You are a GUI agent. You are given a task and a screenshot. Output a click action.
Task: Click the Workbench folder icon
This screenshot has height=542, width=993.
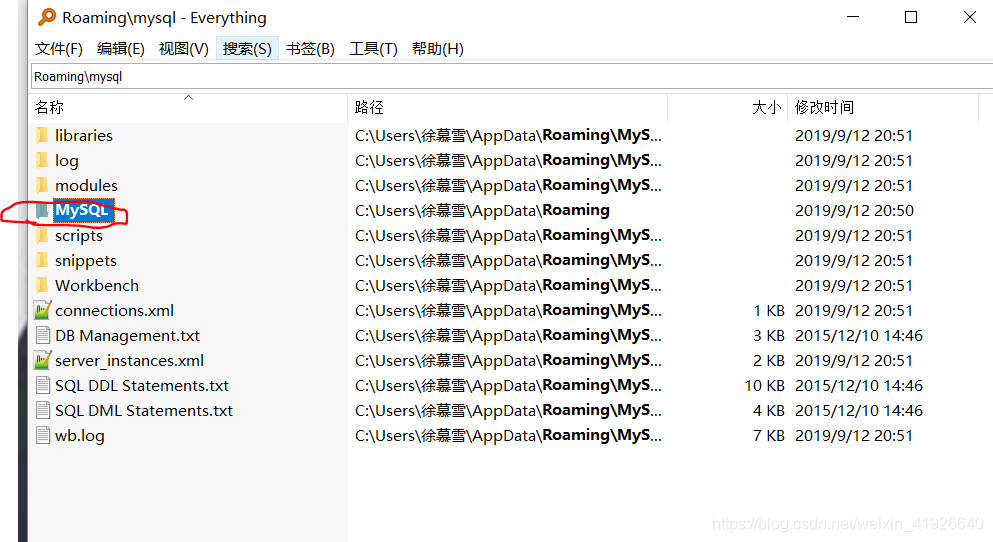42,286
